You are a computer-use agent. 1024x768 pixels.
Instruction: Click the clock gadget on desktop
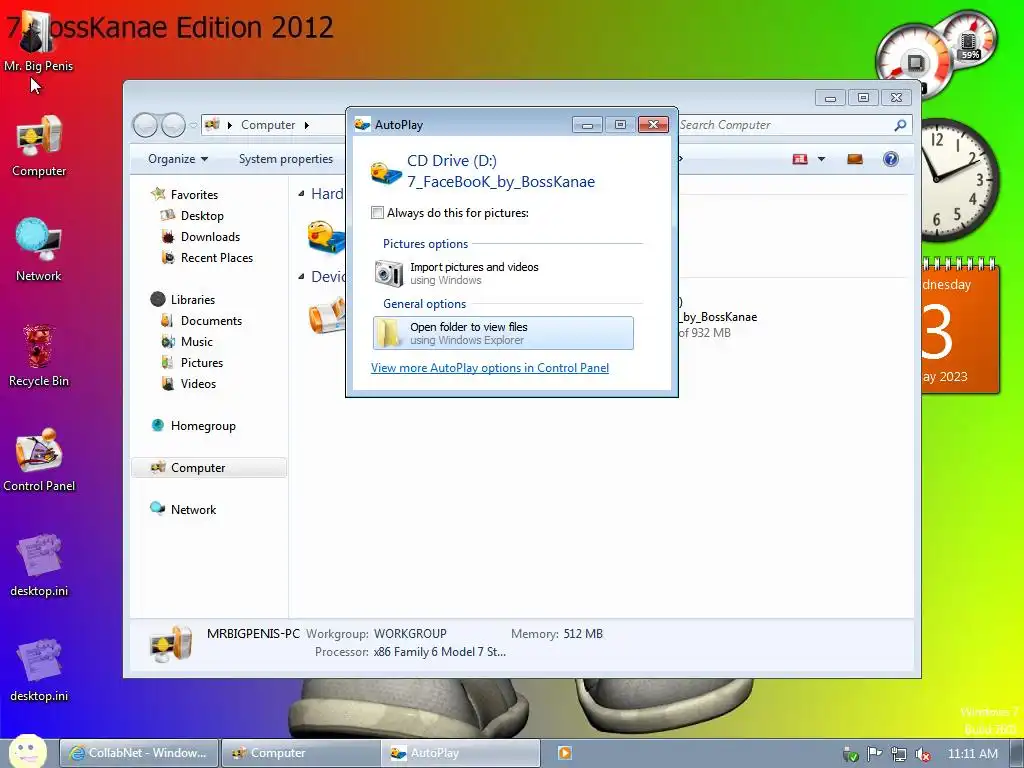959,180
